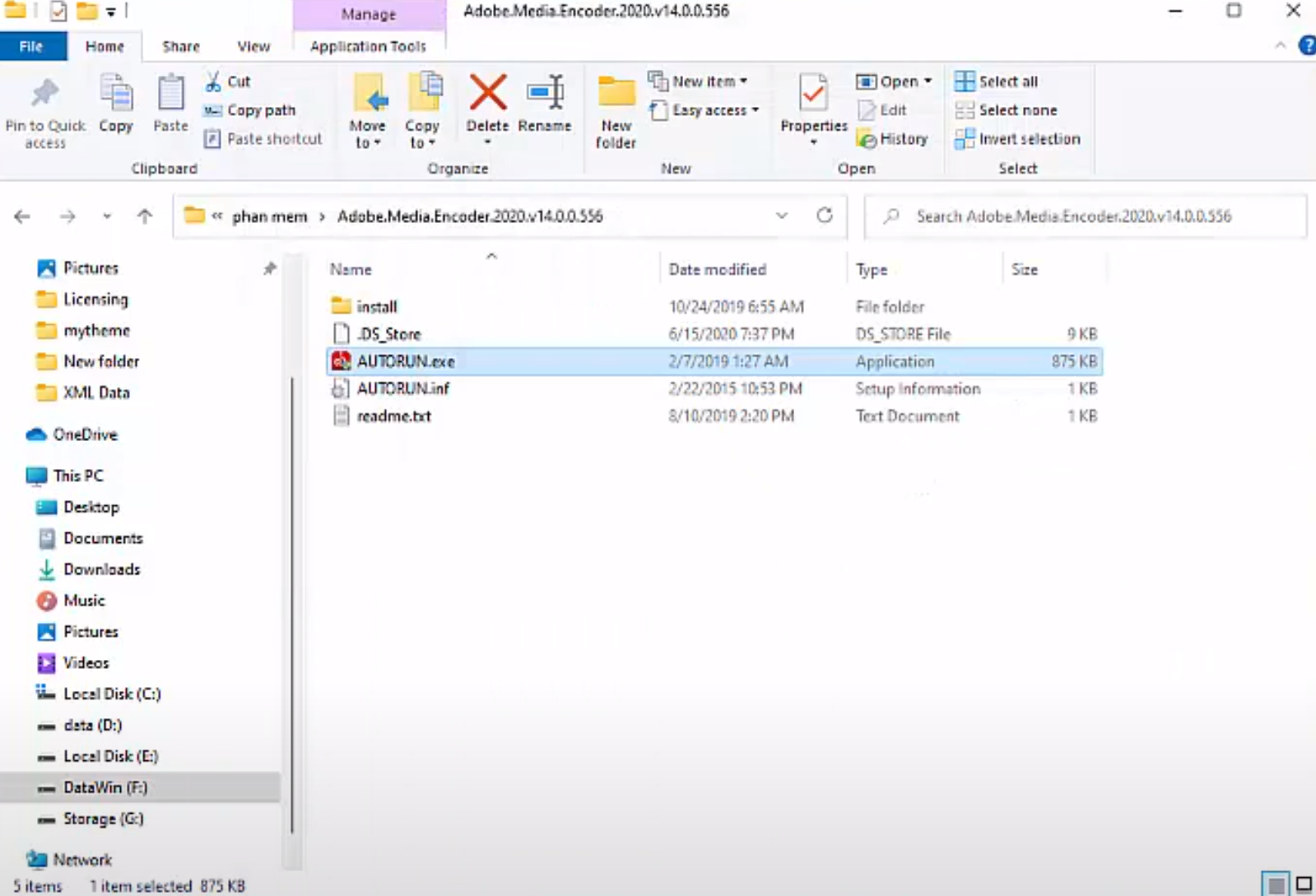Show file History

(892, 139)
